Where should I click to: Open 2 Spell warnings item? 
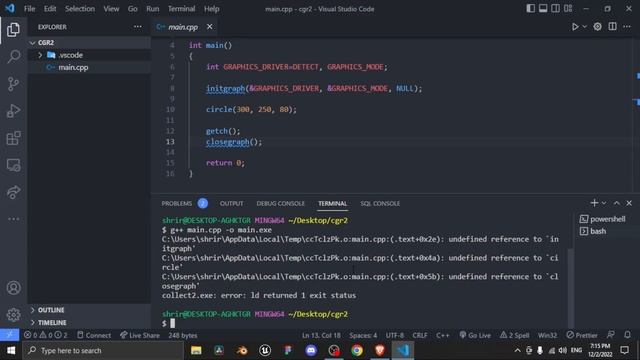(514, 335)
